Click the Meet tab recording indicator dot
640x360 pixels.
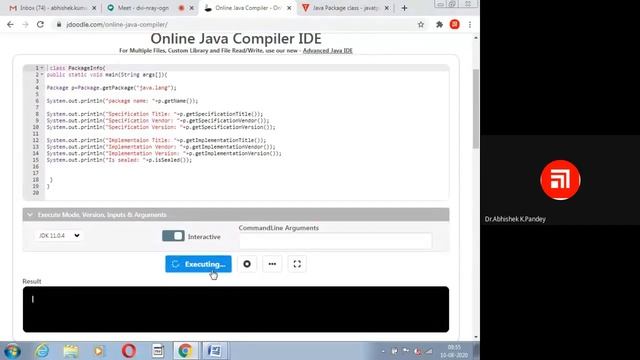click(181, 8)
